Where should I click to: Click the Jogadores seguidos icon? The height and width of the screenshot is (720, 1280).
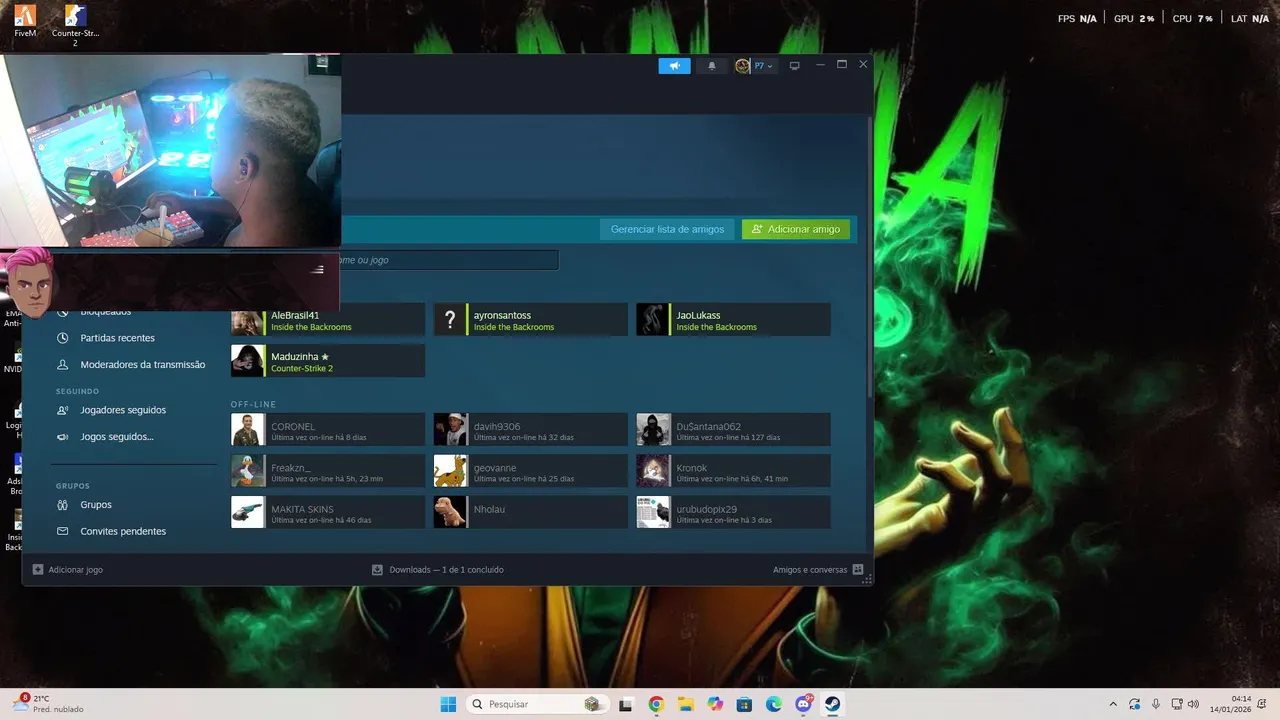point(63,410)
